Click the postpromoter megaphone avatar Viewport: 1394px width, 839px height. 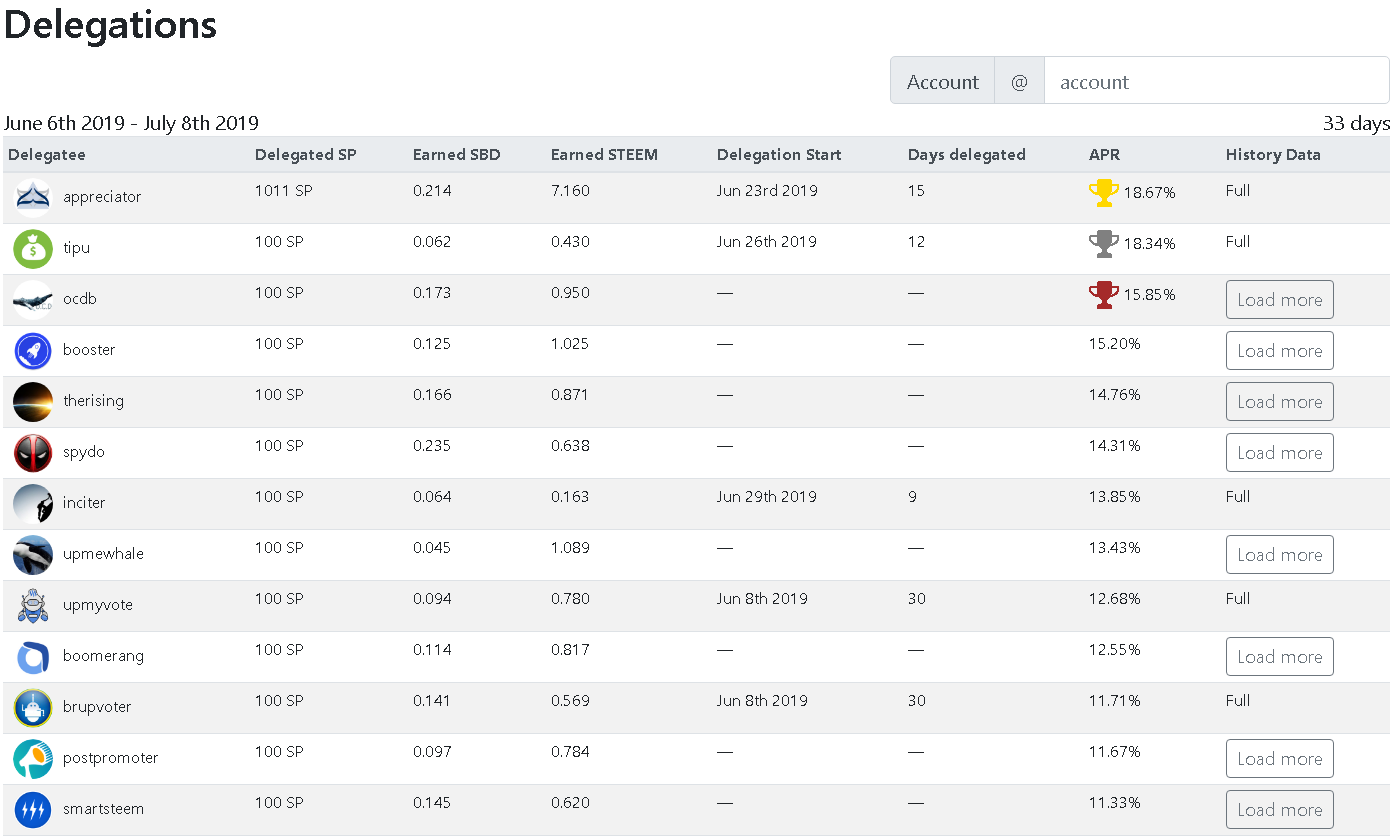[x=33, y=759]
